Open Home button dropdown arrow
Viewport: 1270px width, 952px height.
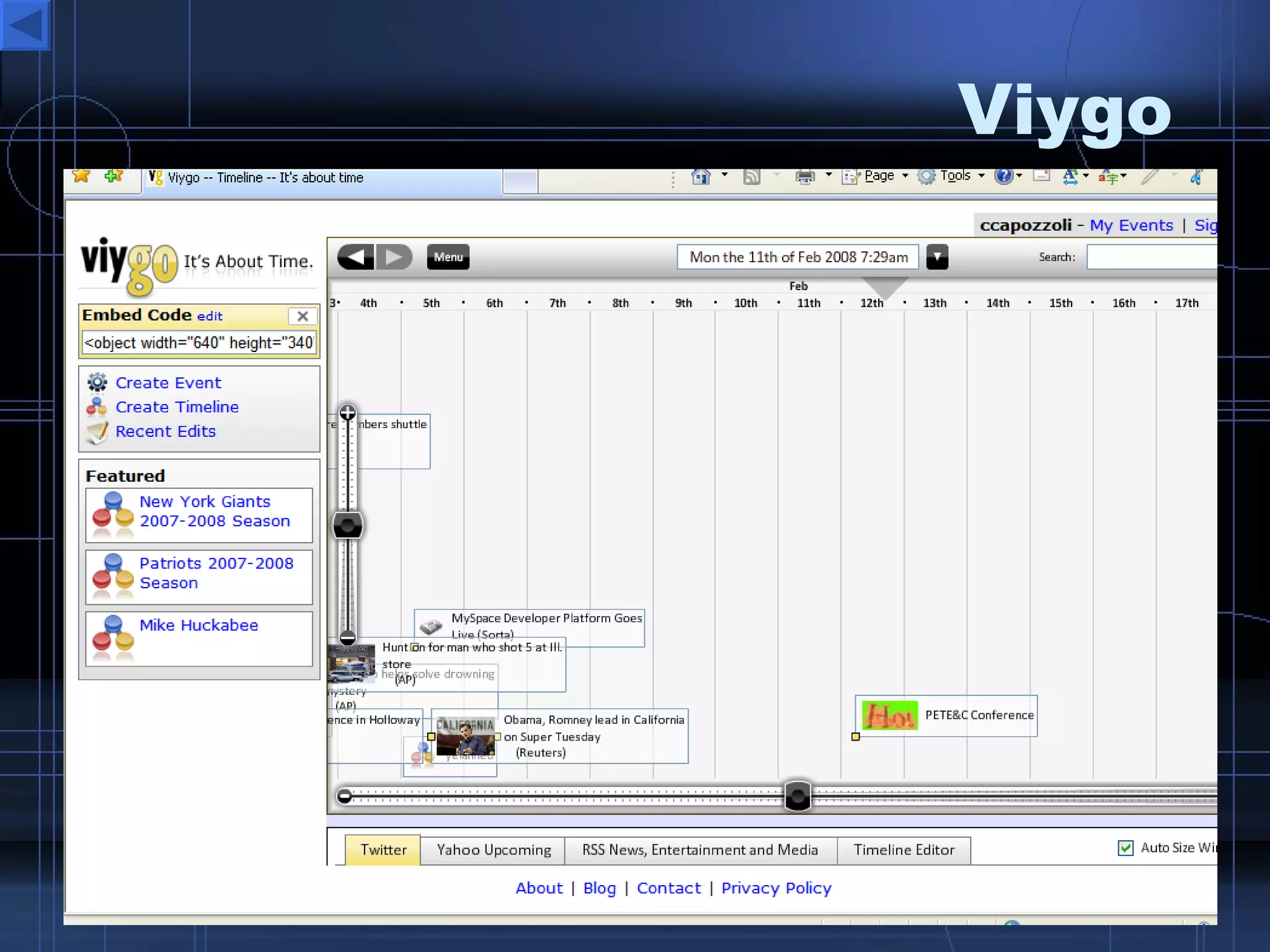point(724,175)
